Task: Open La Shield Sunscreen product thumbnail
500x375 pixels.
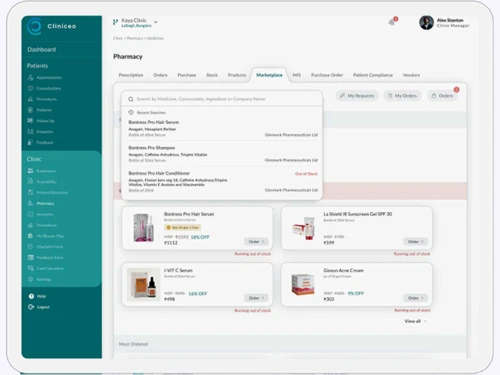Action: pos(304,228)
